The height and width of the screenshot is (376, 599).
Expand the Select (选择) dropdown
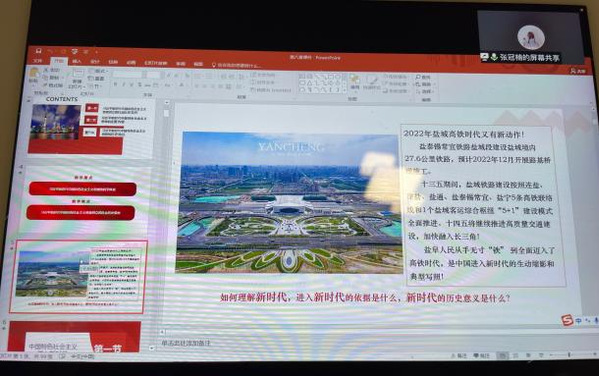[424, 92]
